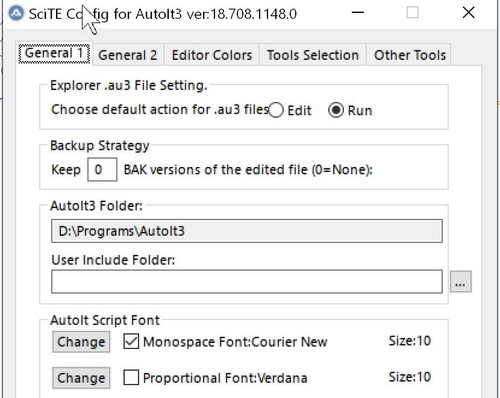The image size is (500, 398).
Task: Click the Keep BAK versions number field
Action: pos(102,170)
